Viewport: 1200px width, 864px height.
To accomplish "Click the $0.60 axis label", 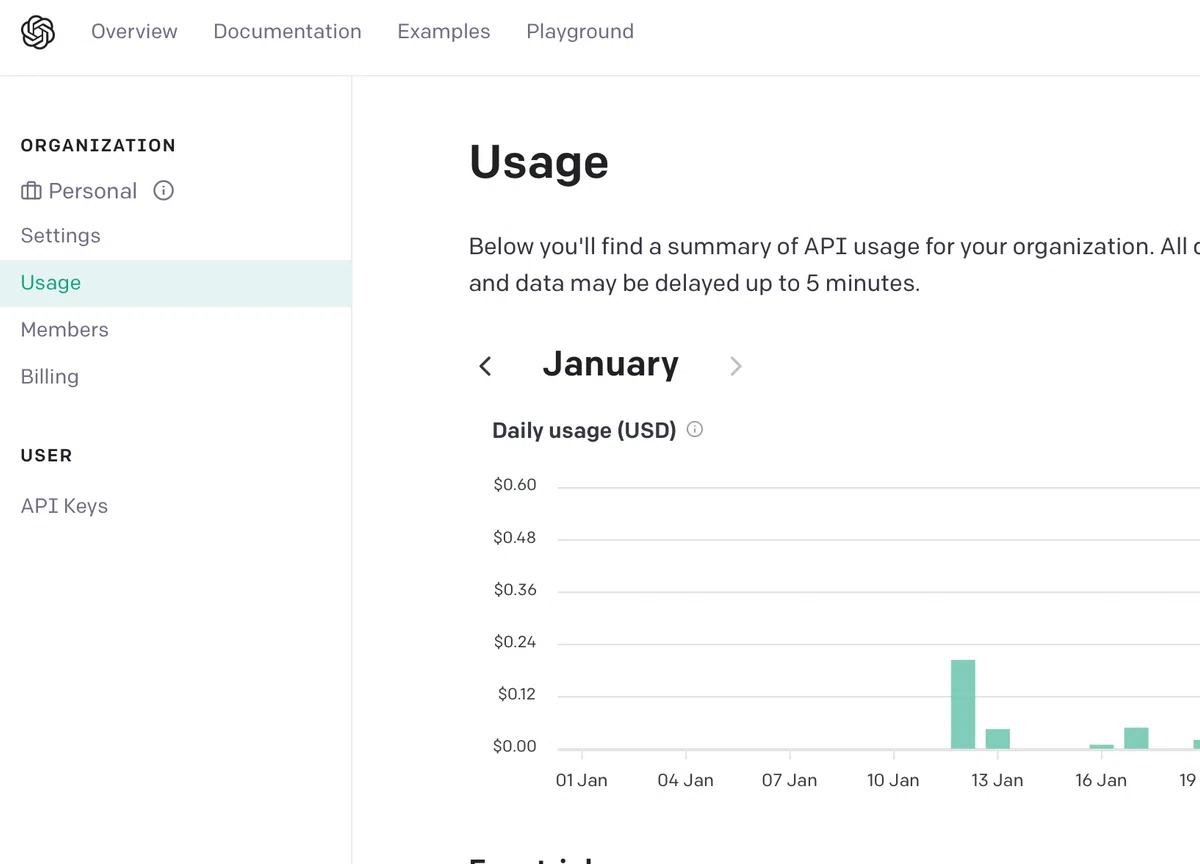I will [515, 485].
